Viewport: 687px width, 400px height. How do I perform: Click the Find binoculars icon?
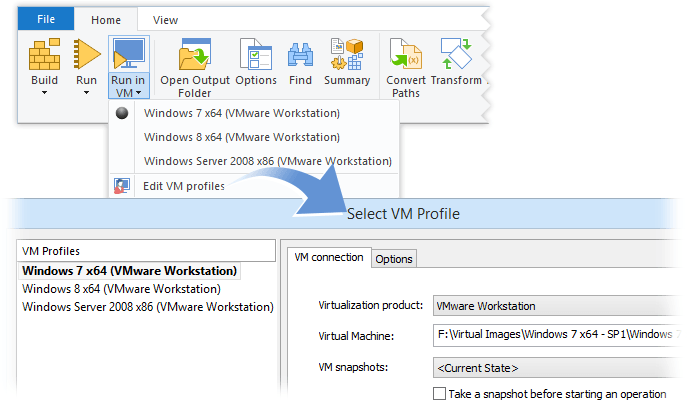pyautogui.click(x=301, y=55)
